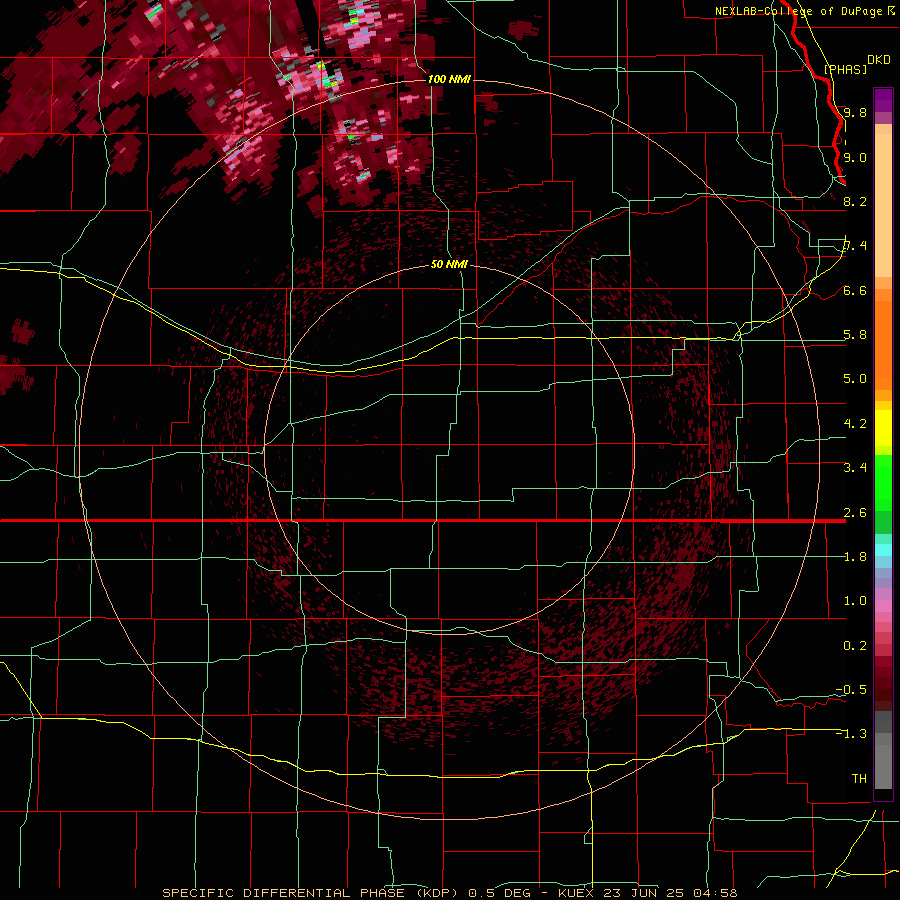Select the 8.2 value on the color scale
Image resolution: width=900 pixels, height=900 pixels.
tap(855, 201)
